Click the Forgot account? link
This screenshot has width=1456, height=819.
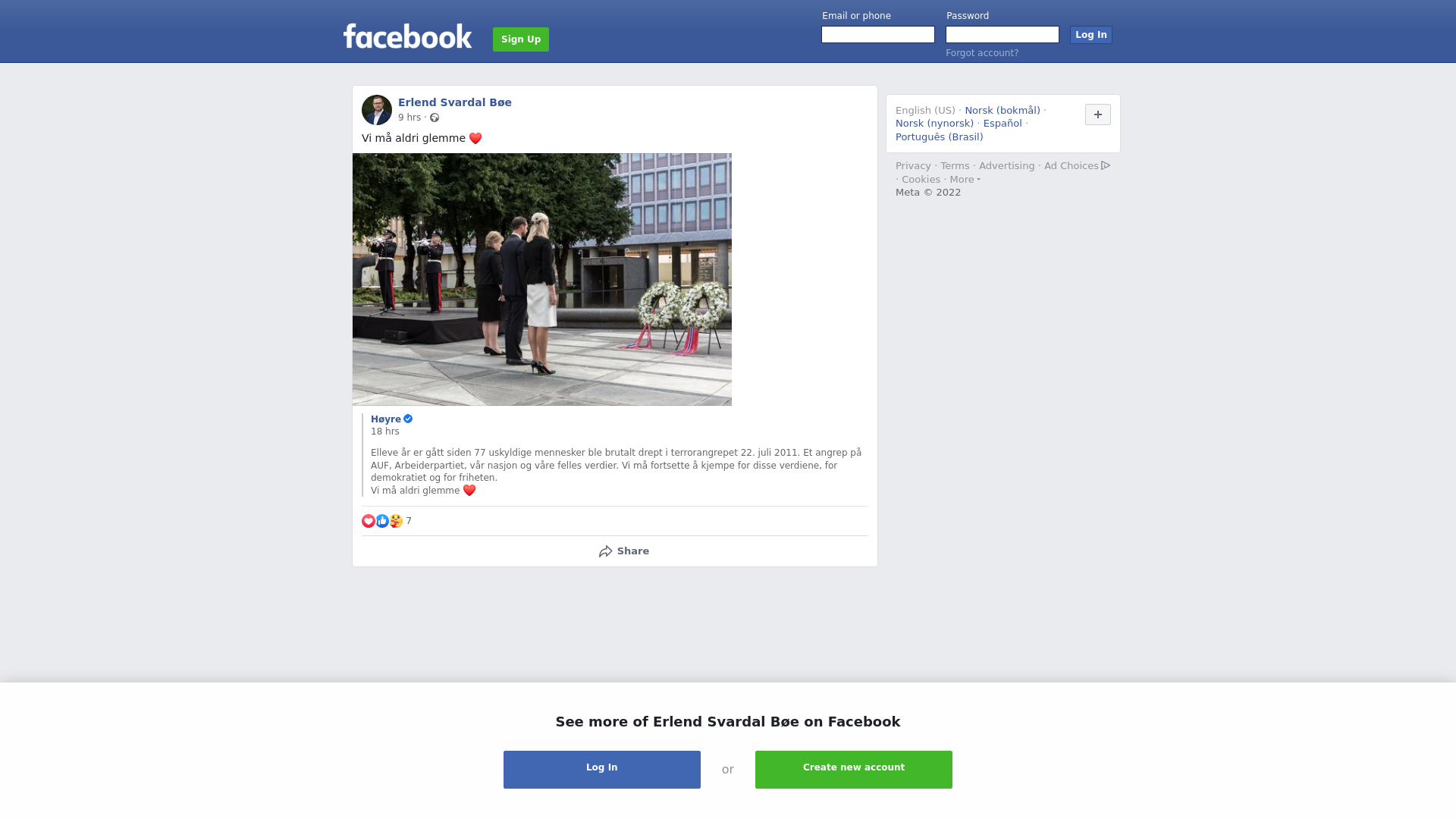(x=982, y=53)
